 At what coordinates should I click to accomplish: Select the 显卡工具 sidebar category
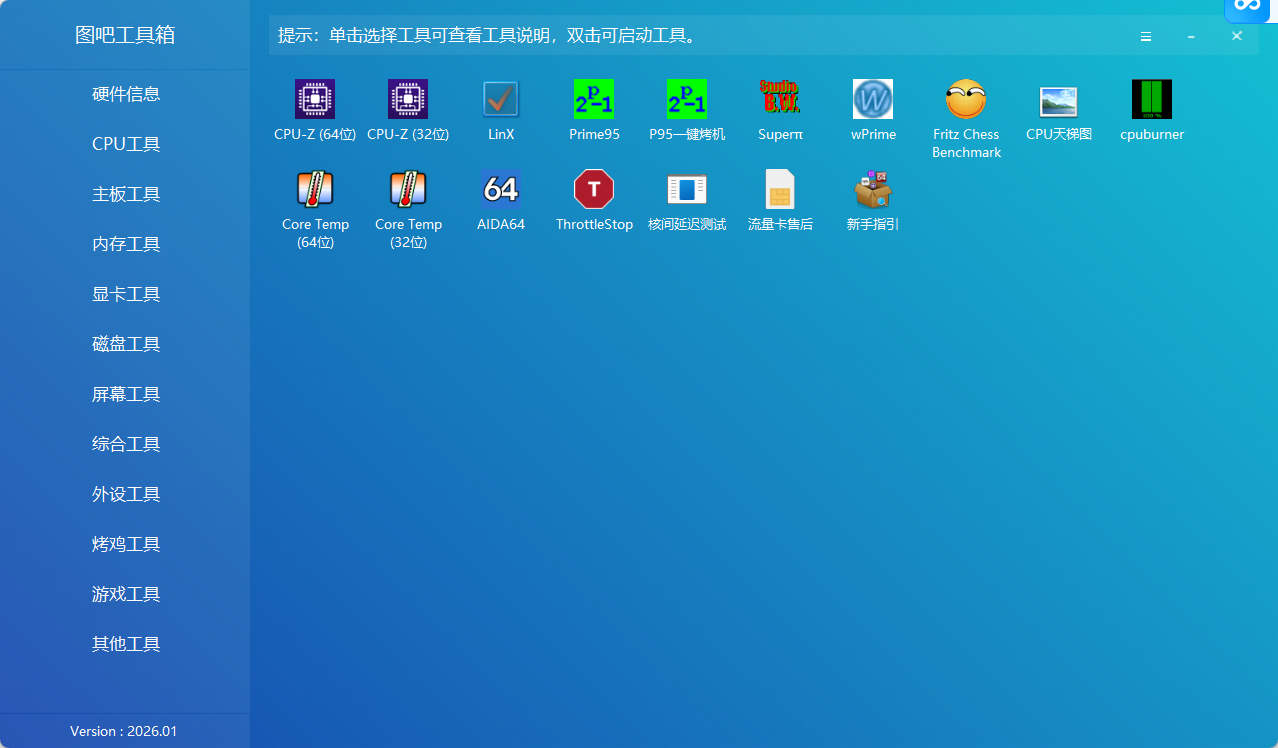click(125, 293)
